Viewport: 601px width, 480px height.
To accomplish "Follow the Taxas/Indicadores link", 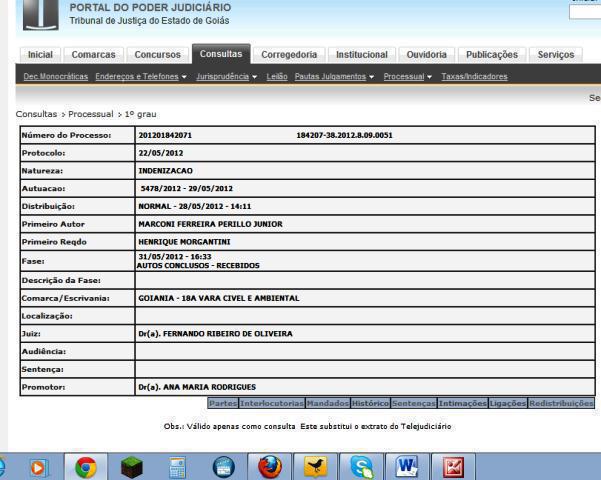I will tap(474, 77).
